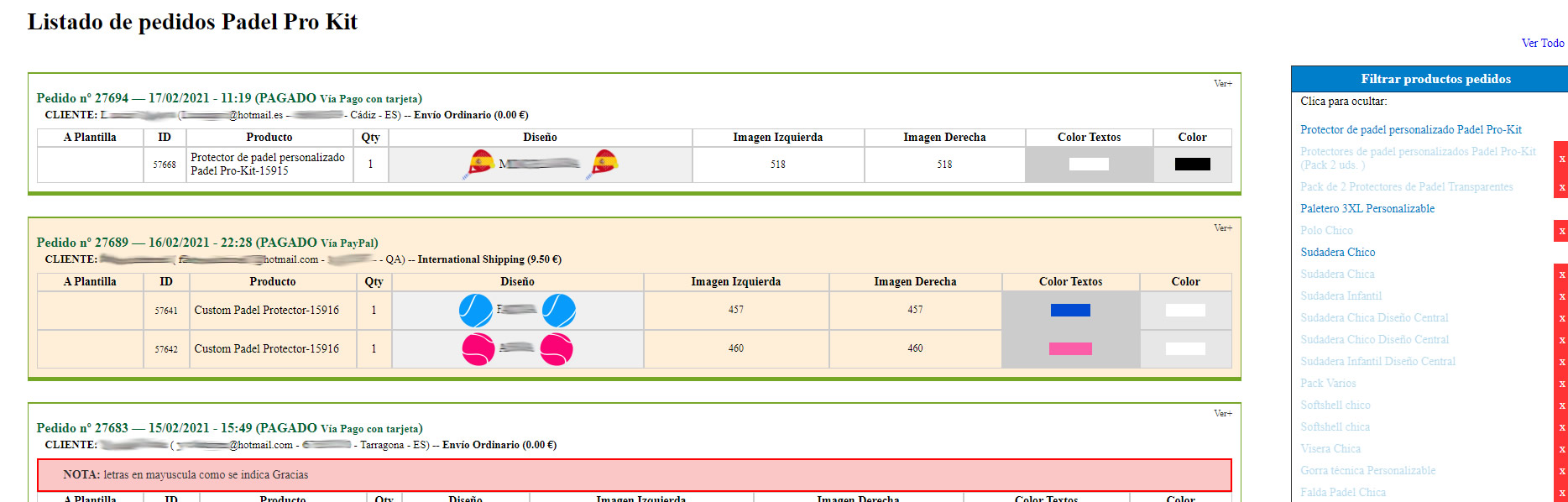Click the x beside Sudadera Chico Diseño Central
The width and height of the screenshot is (1568, 502).
pyautogui.click(x=1561, y=340)
